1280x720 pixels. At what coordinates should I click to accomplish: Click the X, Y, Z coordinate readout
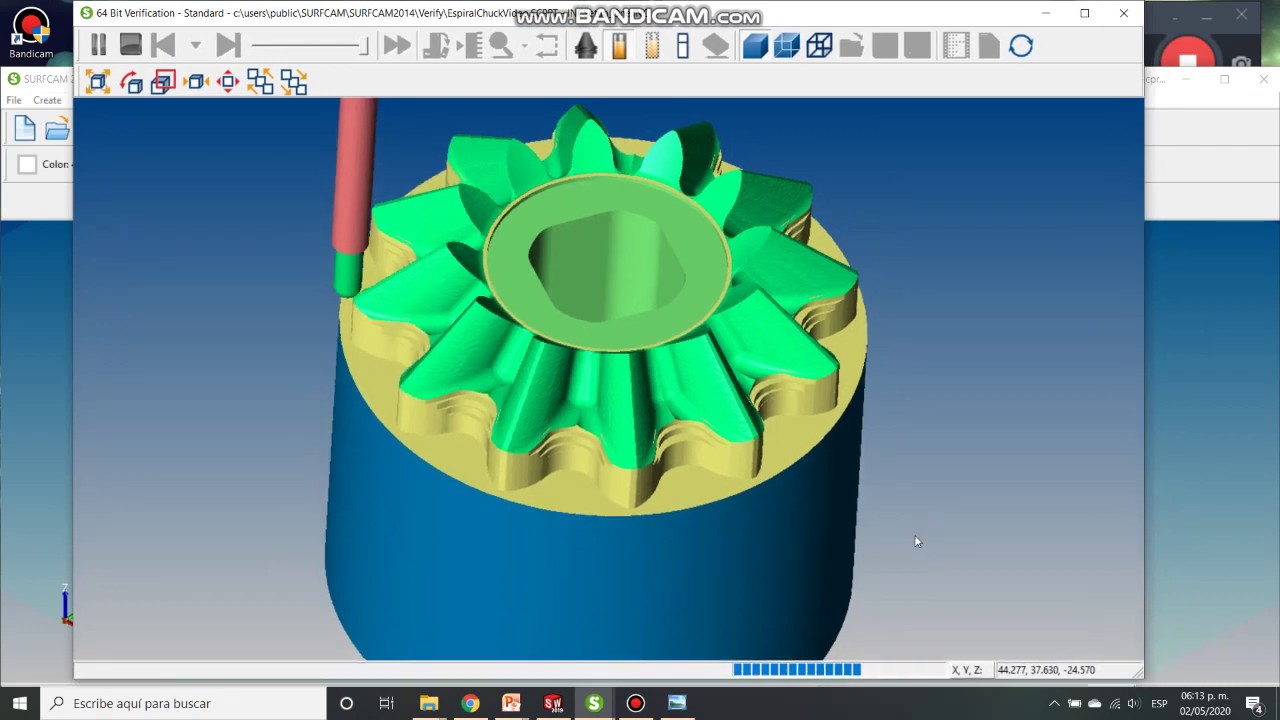[x=1045, y=670]
